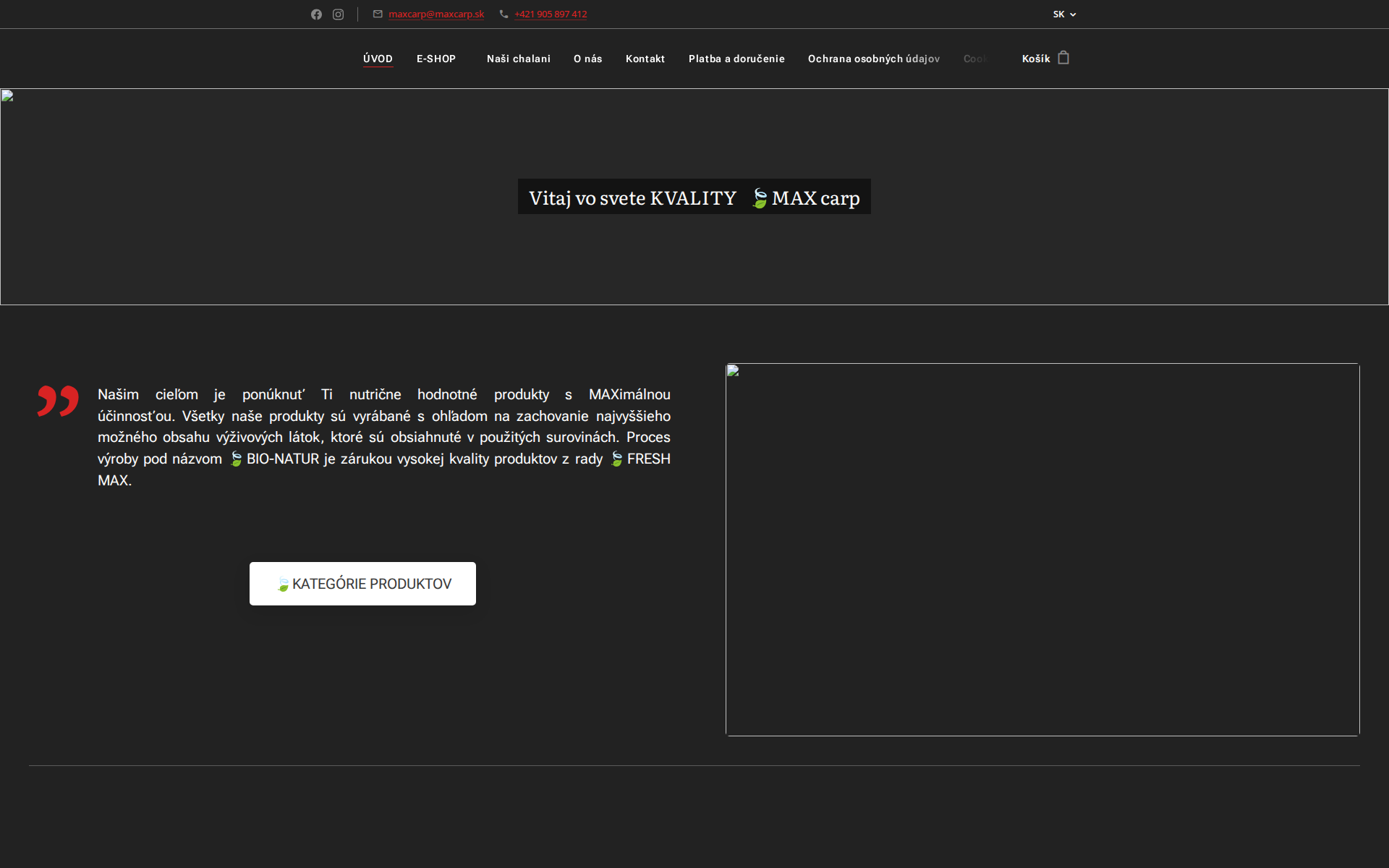Click the red quotation mark icon
This screenshot has height=868, width=1389.
point(58,401)
